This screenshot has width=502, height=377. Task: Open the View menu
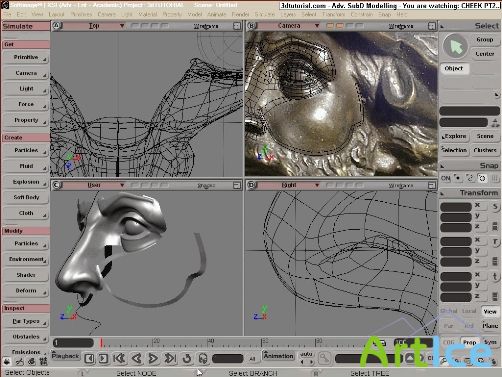coord(37,14)
